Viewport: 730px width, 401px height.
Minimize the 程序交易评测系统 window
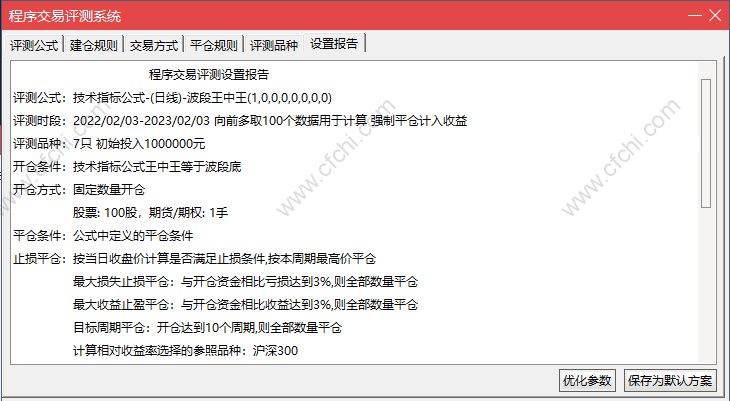pyautogui.click(x=695, y=15)
